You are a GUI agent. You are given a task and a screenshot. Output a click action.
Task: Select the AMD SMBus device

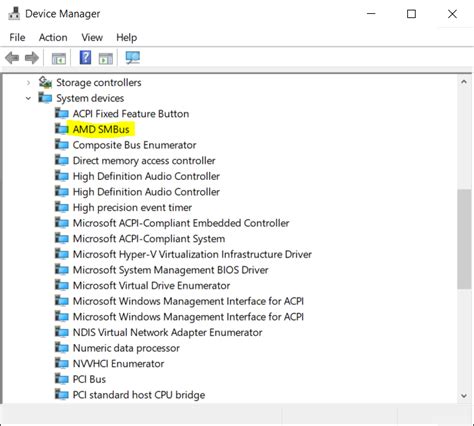click(x=101, y=129)
